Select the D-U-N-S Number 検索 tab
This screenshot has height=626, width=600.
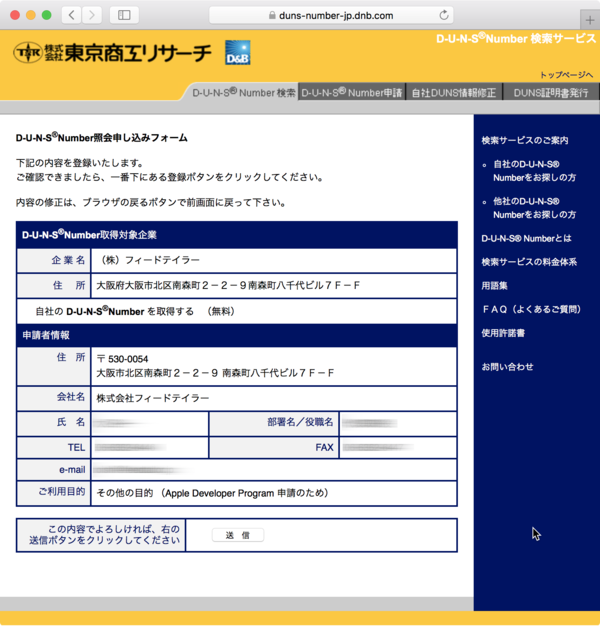click(244, 93)
